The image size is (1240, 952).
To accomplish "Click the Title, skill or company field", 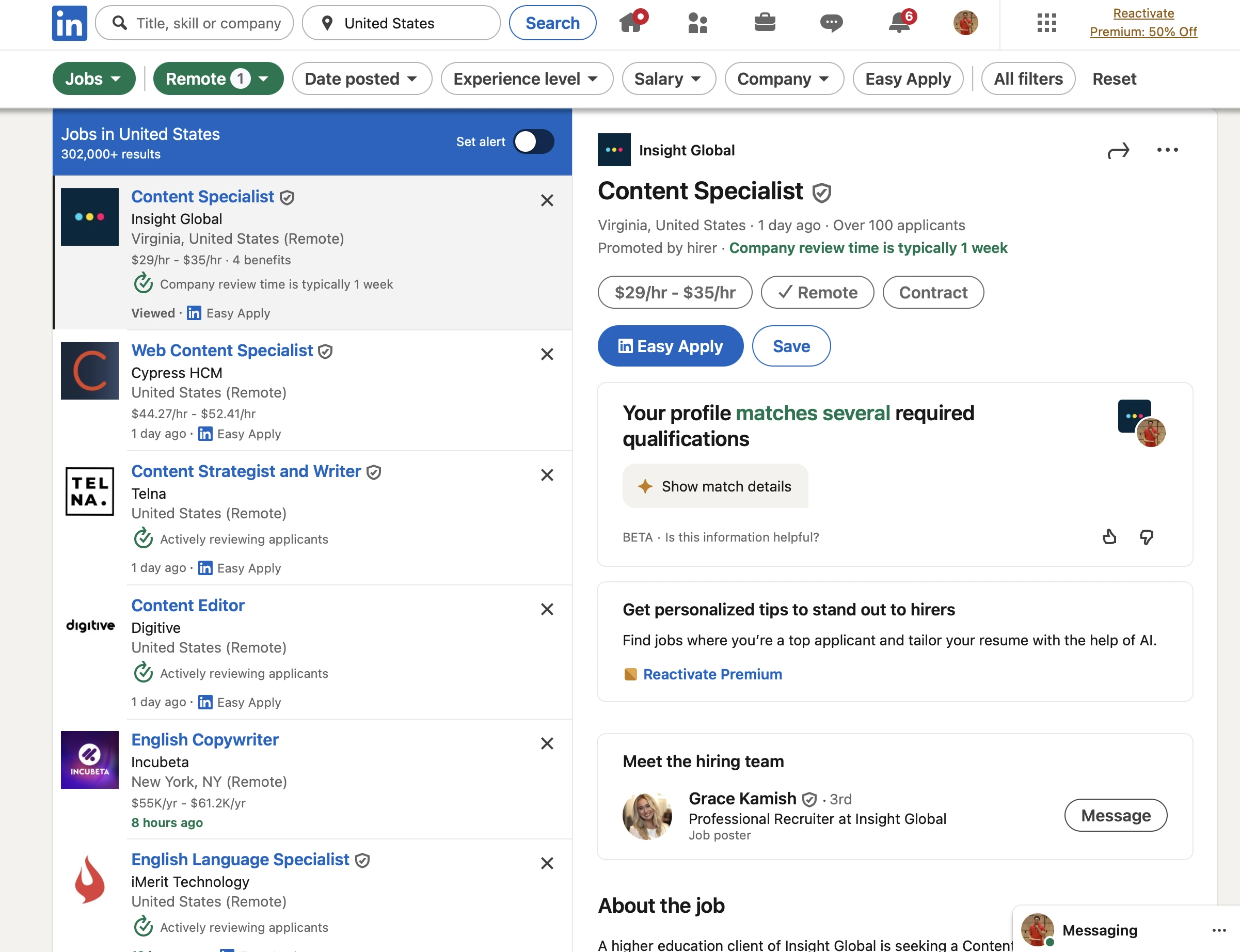I will [x=208, y=23].
